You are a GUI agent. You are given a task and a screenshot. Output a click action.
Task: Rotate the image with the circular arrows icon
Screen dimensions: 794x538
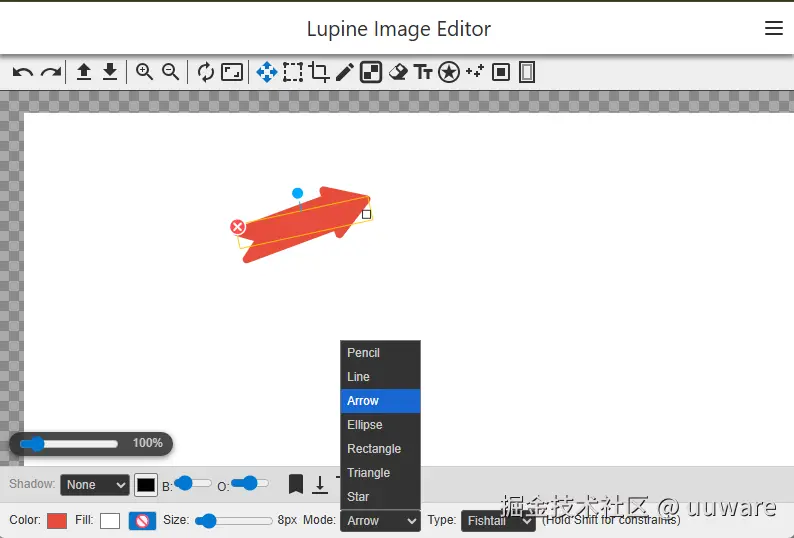pos(206,72)
